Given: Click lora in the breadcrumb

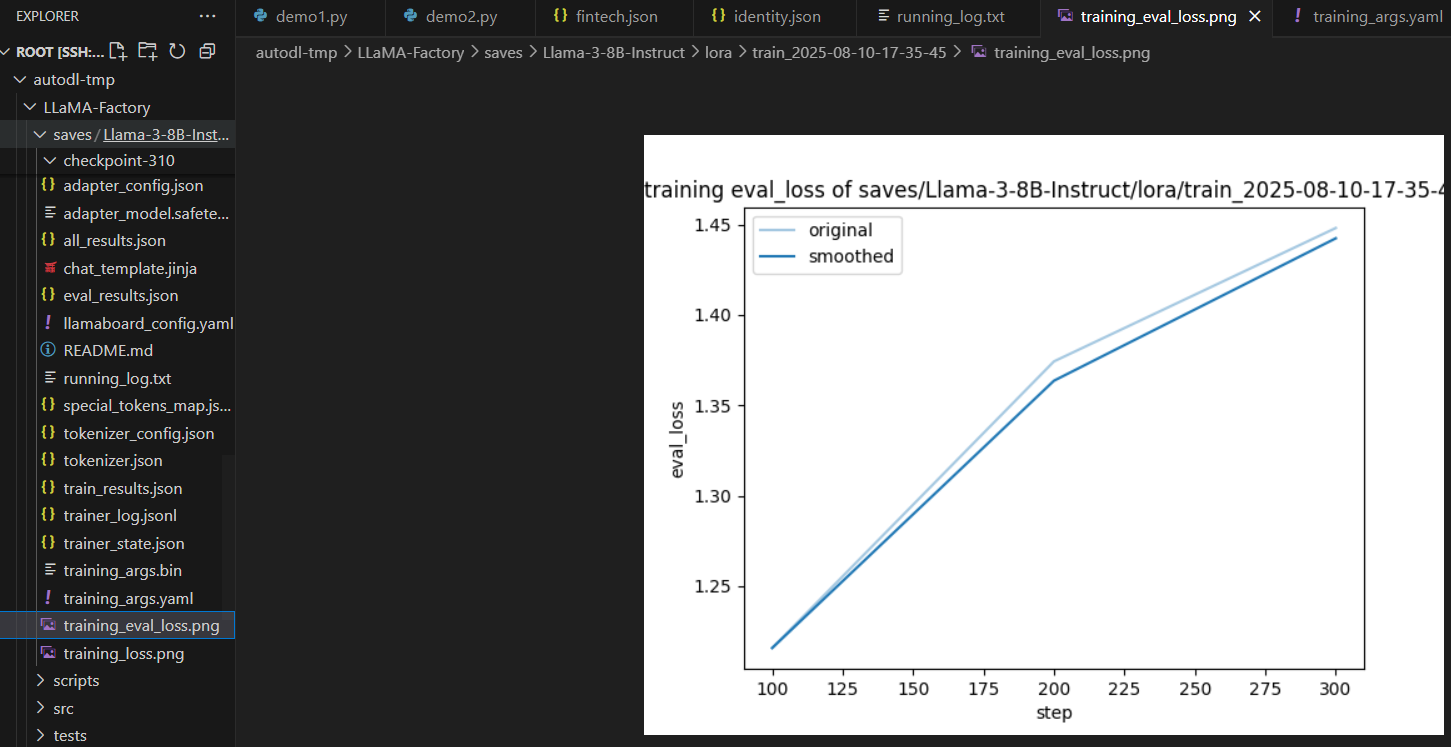Looking at the screenshot, I should click(718, 52).
